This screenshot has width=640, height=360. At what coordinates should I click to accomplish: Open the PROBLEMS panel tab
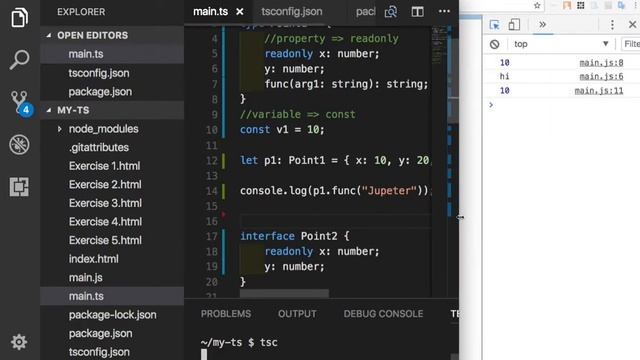(x=226, y=314)
